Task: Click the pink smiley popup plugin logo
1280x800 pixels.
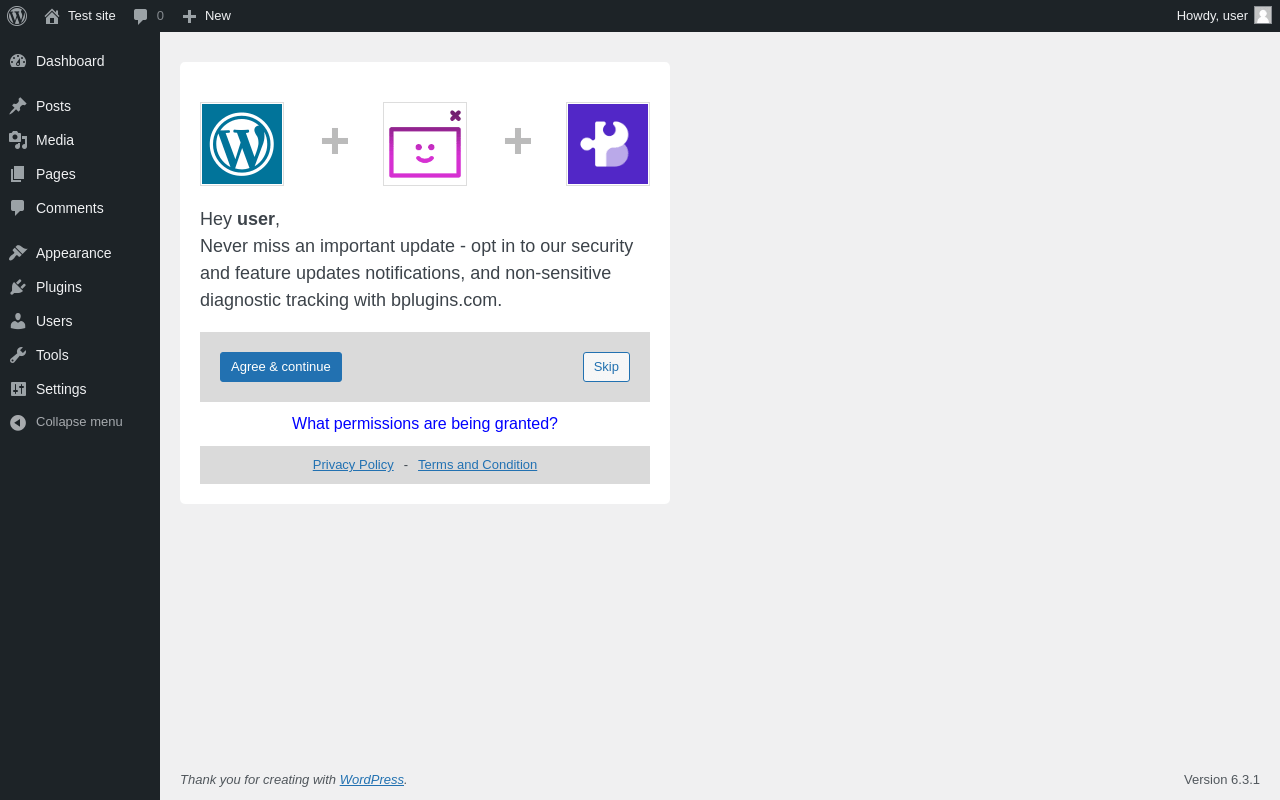Action: 425,144
